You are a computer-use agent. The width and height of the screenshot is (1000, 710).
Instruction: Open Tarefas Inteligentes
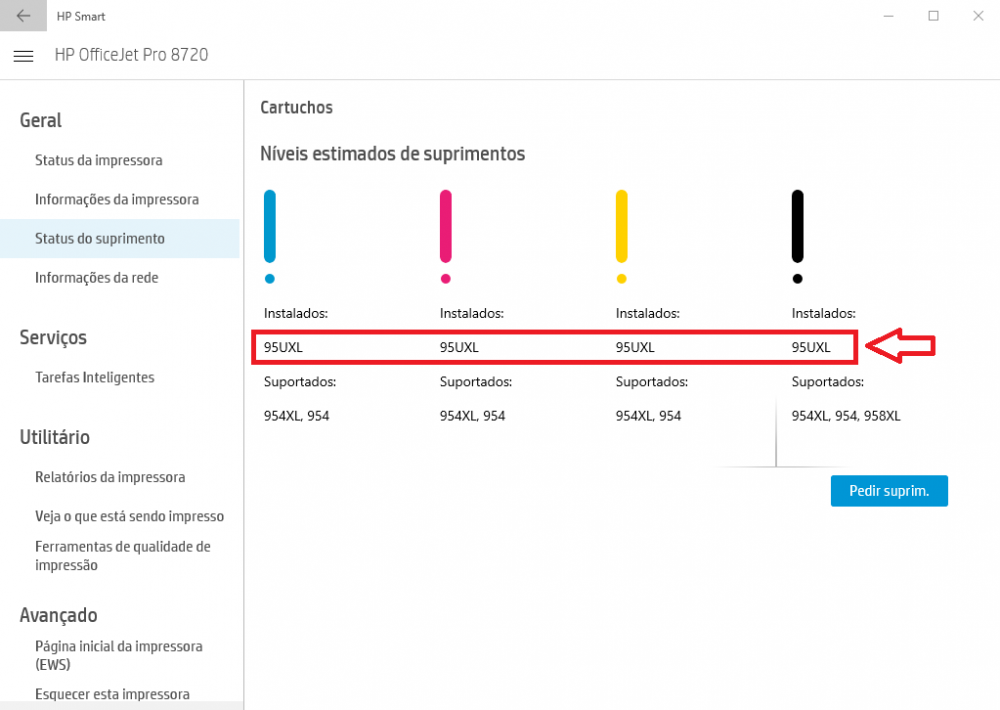pos(94,377)
